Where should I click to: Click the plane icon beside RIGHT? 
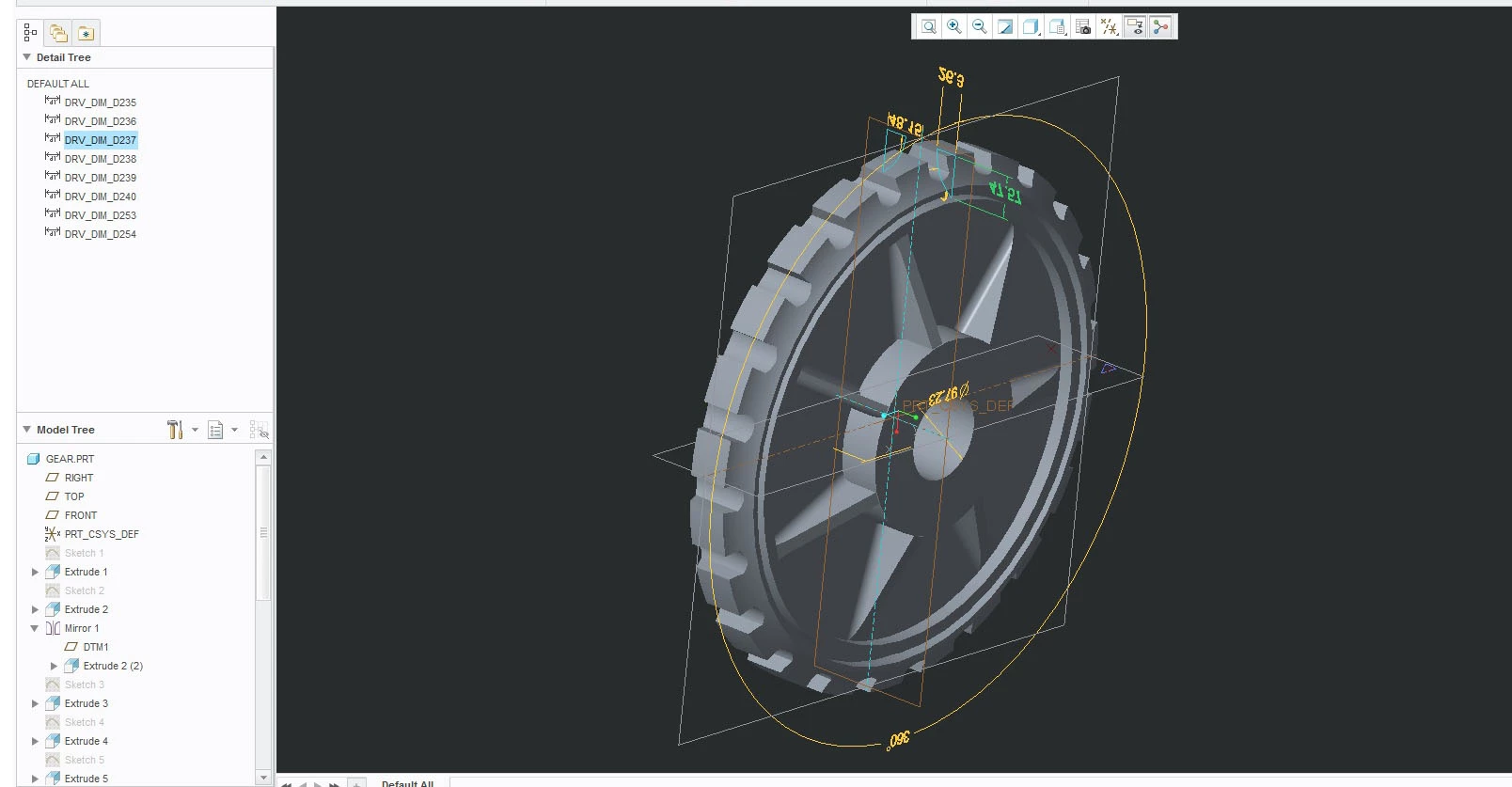click(x=53, y=478)
